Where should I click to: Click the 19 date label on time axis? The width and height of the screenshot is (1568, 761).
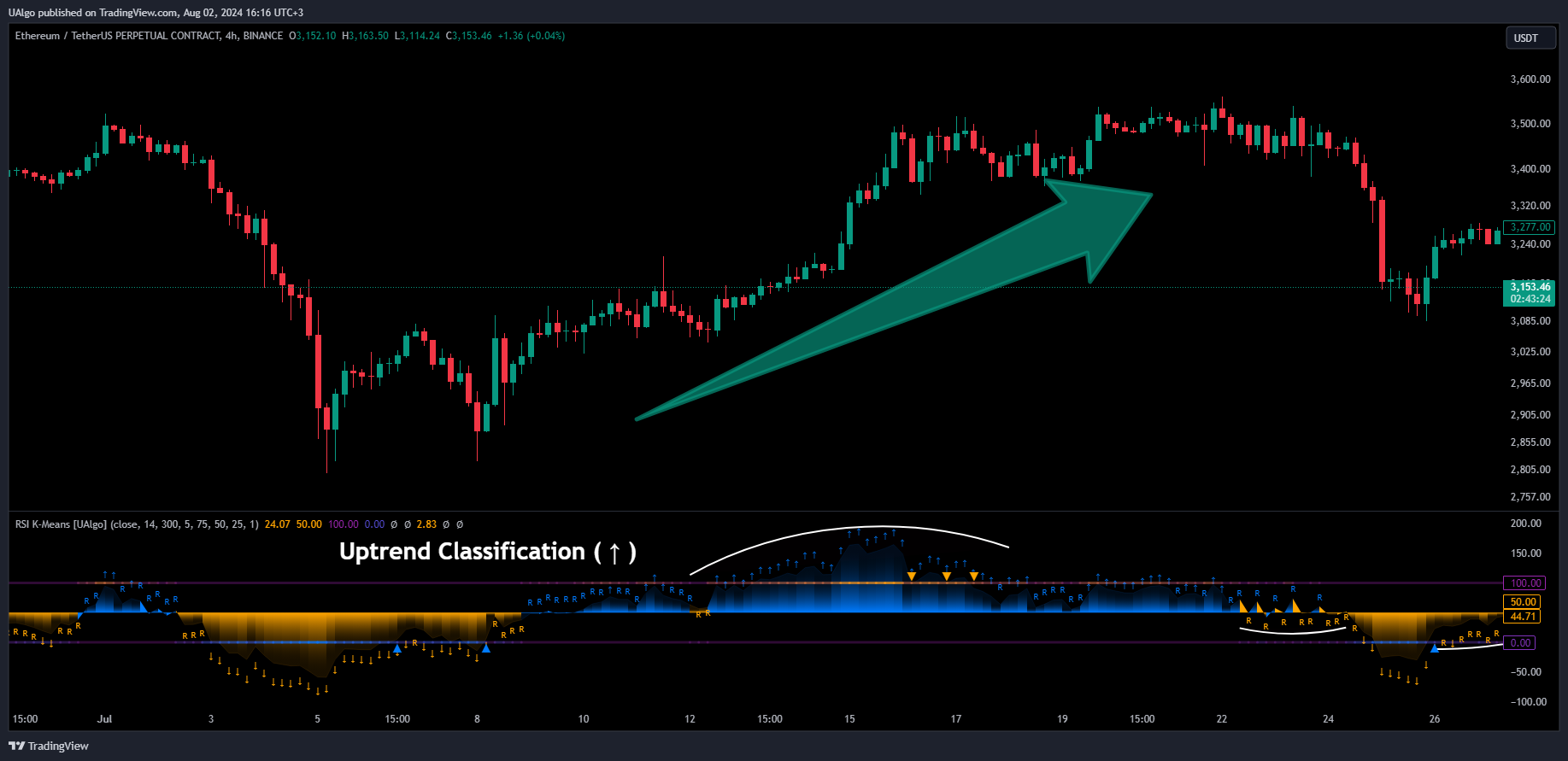click(1062, 719)
